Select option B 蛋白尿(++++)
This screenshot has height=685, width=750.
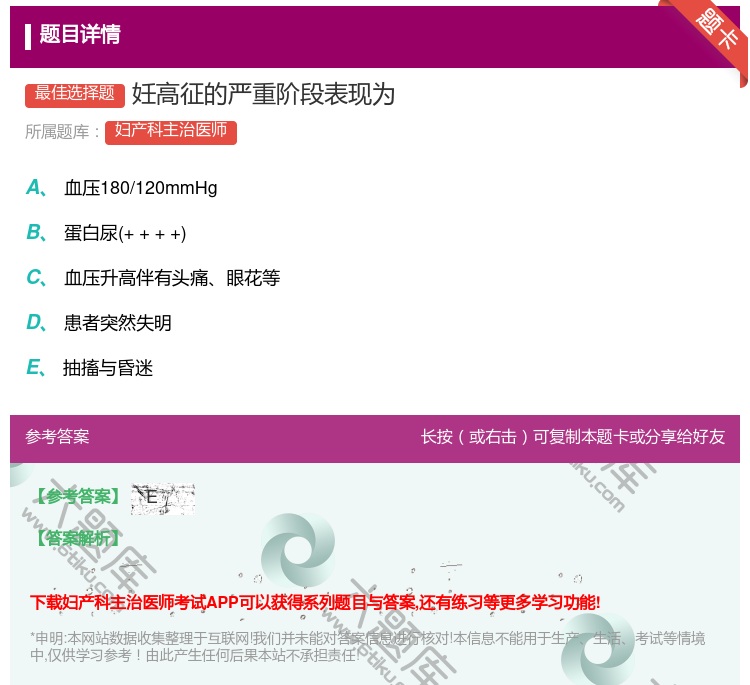[106, 233]
